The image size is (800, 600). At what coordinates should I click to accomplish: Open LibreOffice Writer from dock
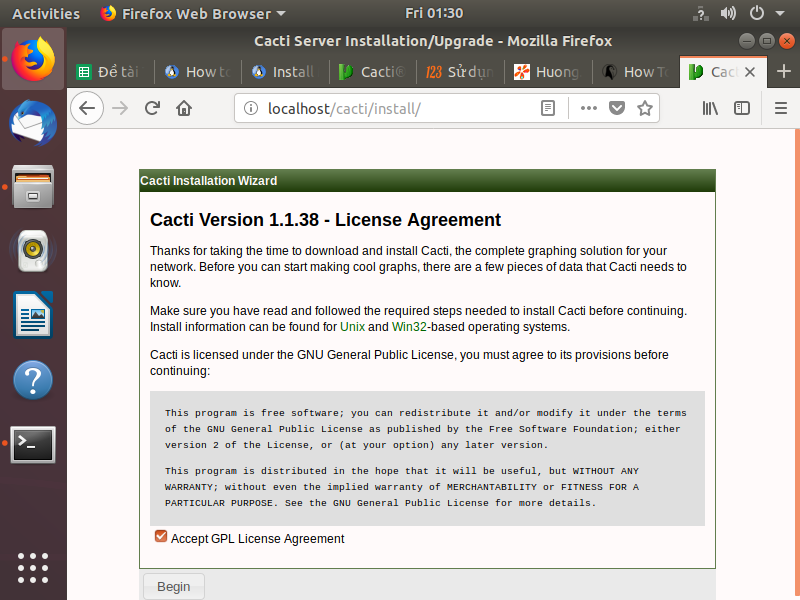tap(33, 315)
